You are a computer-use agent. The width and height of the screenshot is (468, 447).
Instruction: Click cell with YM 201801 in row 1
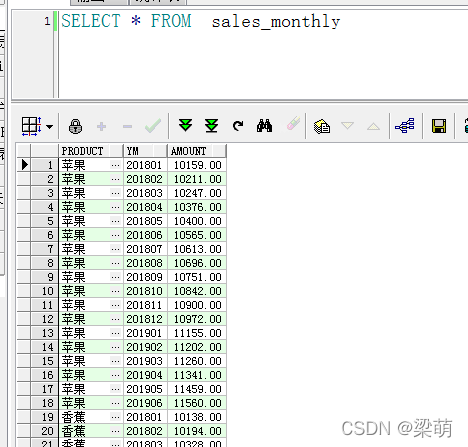coord(145,165)
